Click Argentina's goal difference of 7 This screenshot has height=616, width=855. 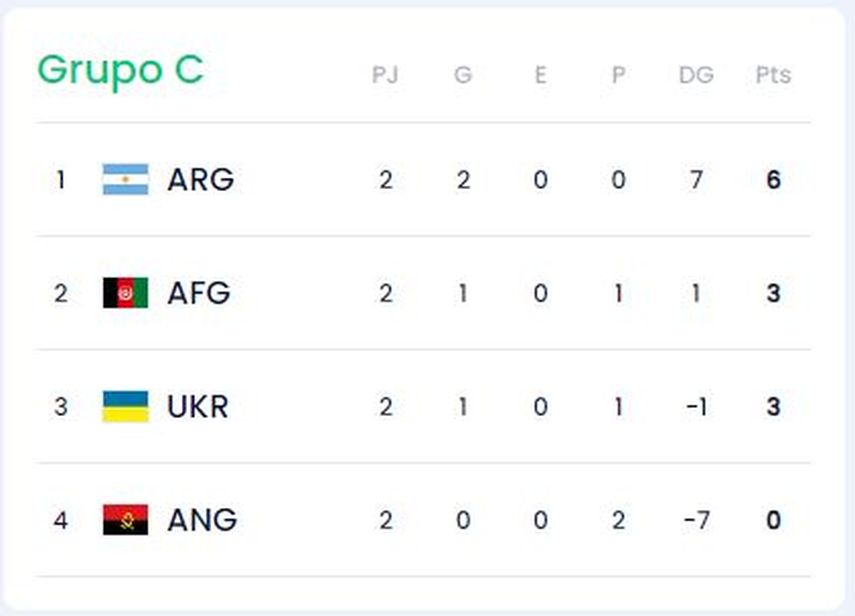point(696,180)
